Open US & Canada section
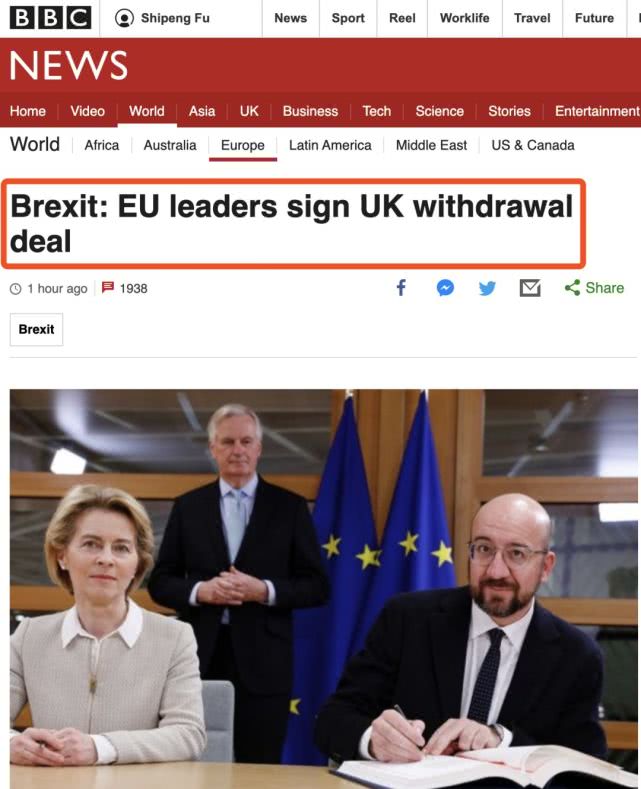The image size is (641, 789). tap(533, 145)
